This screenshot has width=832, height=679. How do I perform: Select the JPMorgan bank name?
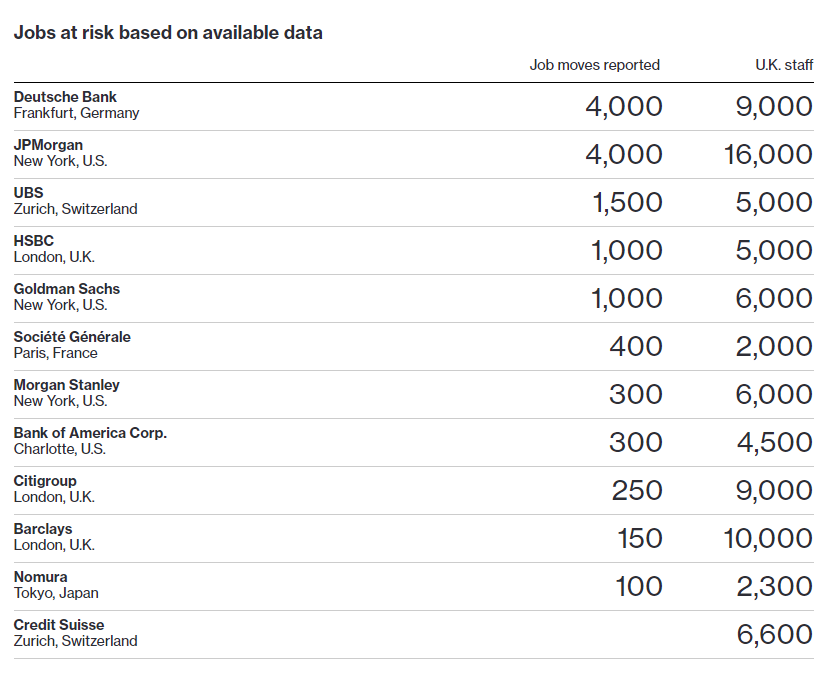pyautogui.click(x=48, y=145)
